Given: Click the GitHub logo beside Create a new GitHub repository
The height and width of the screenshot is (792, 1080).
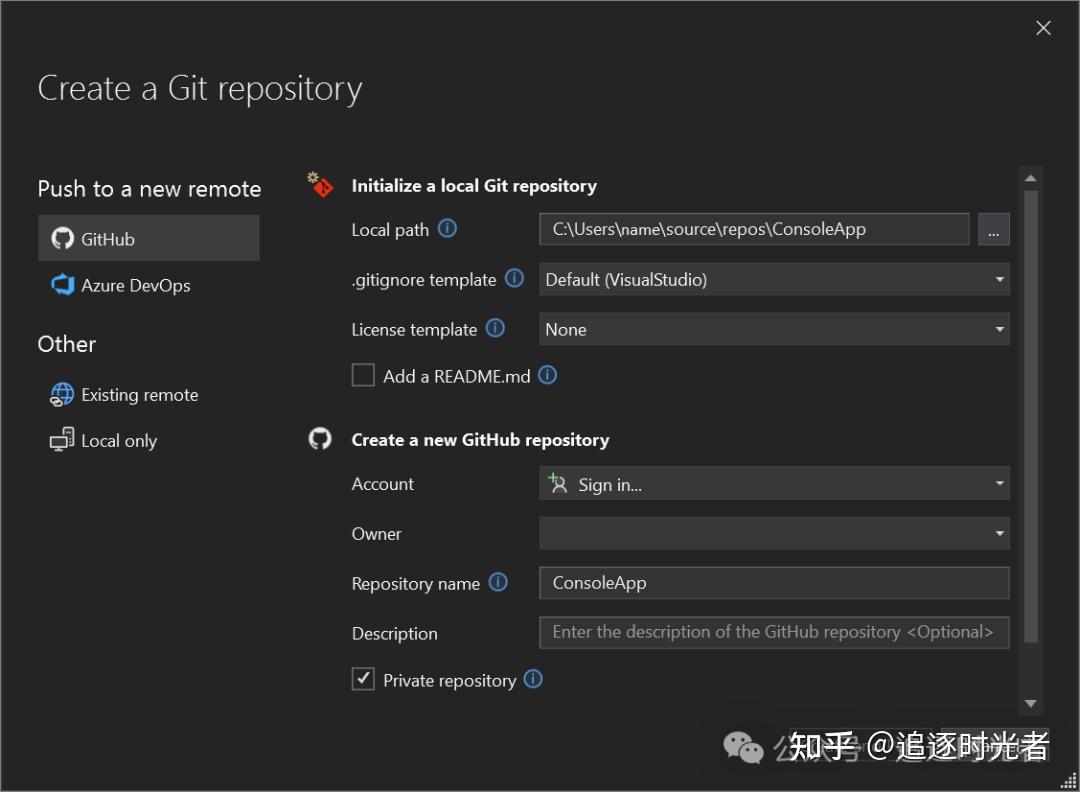Looking at the screenshot, I should [320, 439].
